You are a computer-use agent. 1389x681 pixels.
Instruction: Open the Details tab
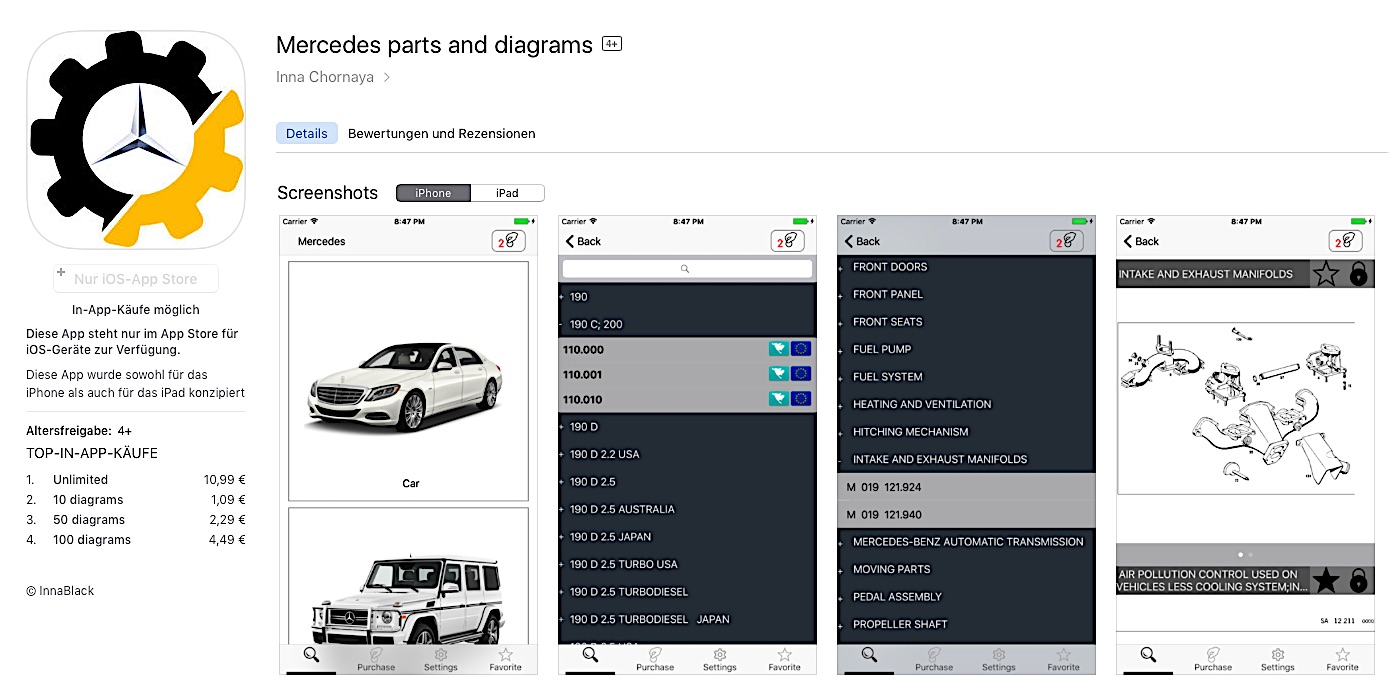tap(307, 133)
